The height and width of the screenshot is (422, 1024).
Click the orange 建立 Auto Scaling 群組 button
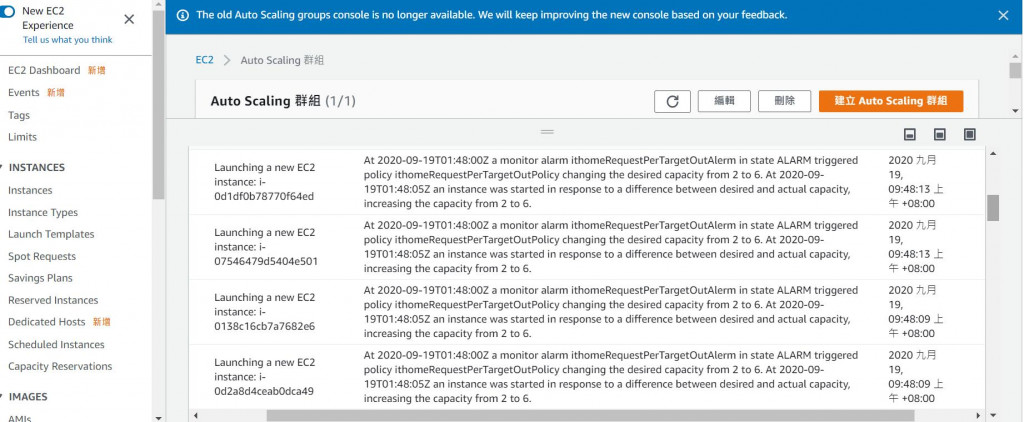pos(891,101)
